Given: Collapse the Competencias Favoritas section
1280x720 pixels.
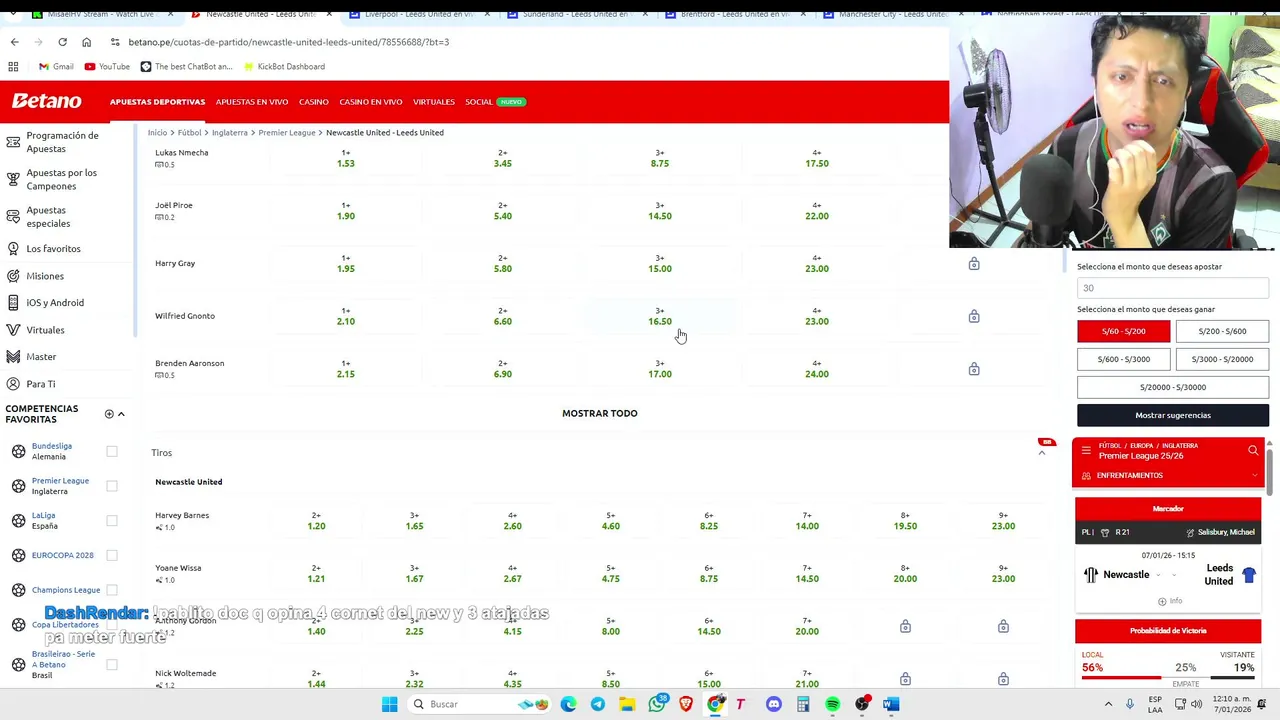Looking at the screenshot, I should click(121, 414).
